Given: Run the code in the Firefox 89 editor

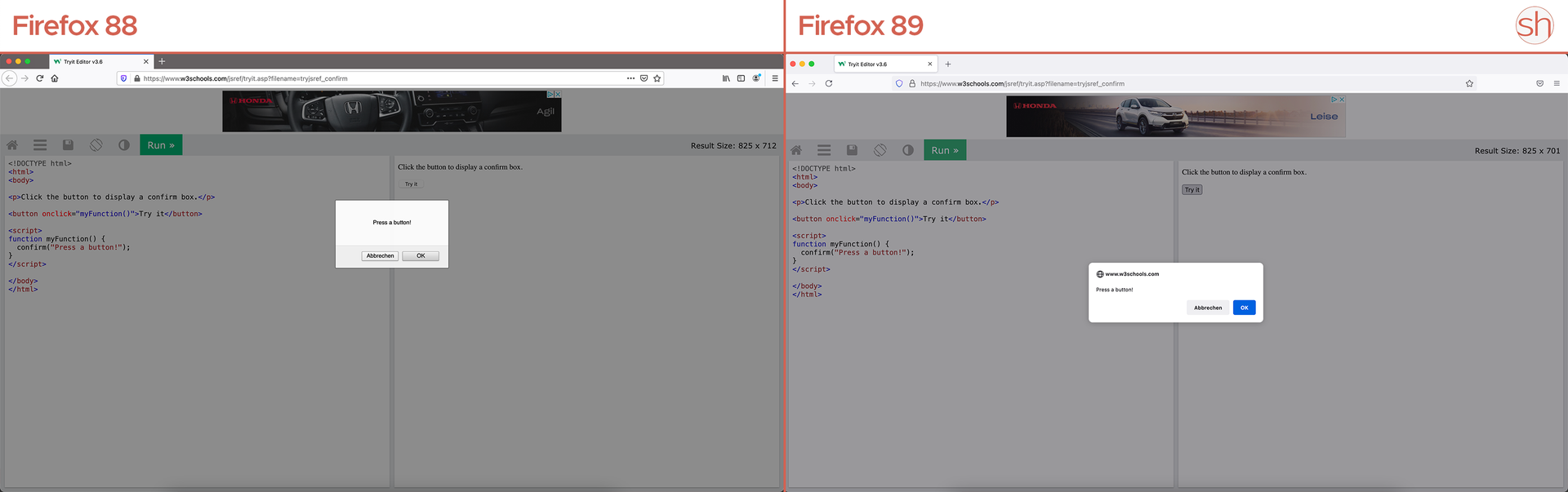Looking at the screenshot, I should 945,150.
